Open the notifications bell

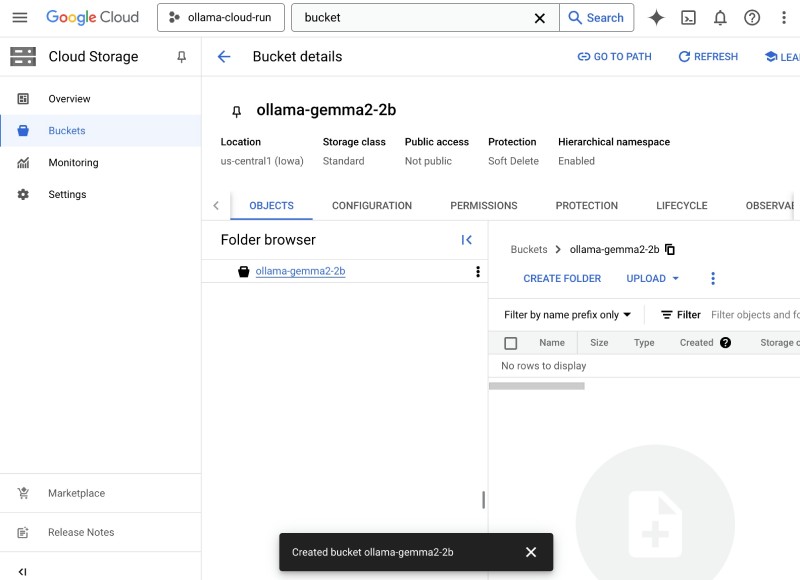pos(720,18)
